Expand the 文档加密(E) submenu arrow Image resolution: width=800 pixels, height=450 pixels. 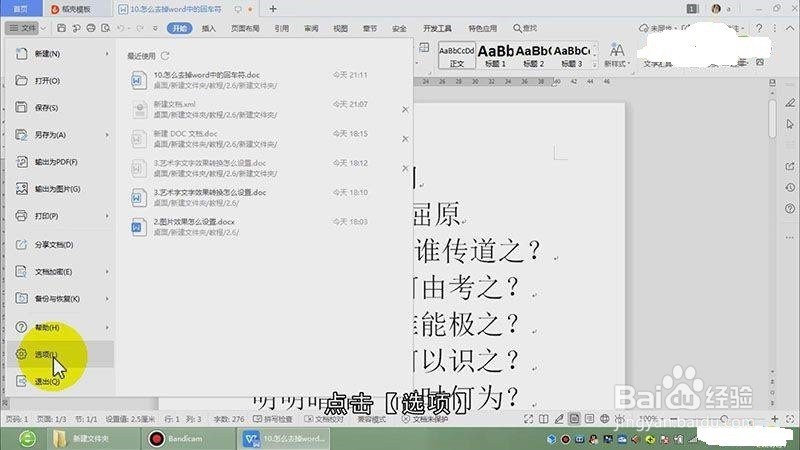pyautogui.click(x=107, y=271)
